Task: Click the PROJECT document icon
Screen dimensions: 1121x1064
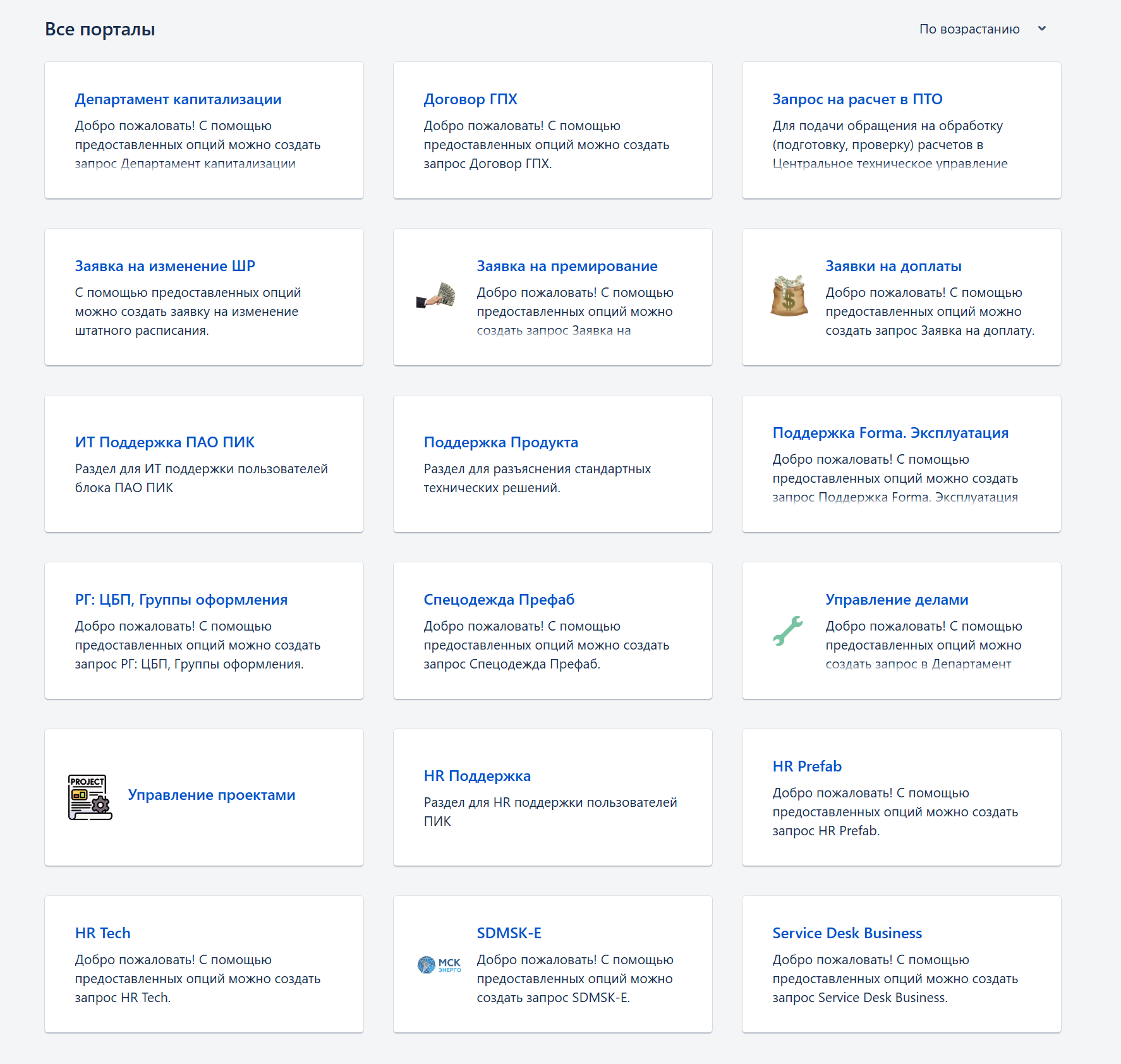Action: coord(90,797)
